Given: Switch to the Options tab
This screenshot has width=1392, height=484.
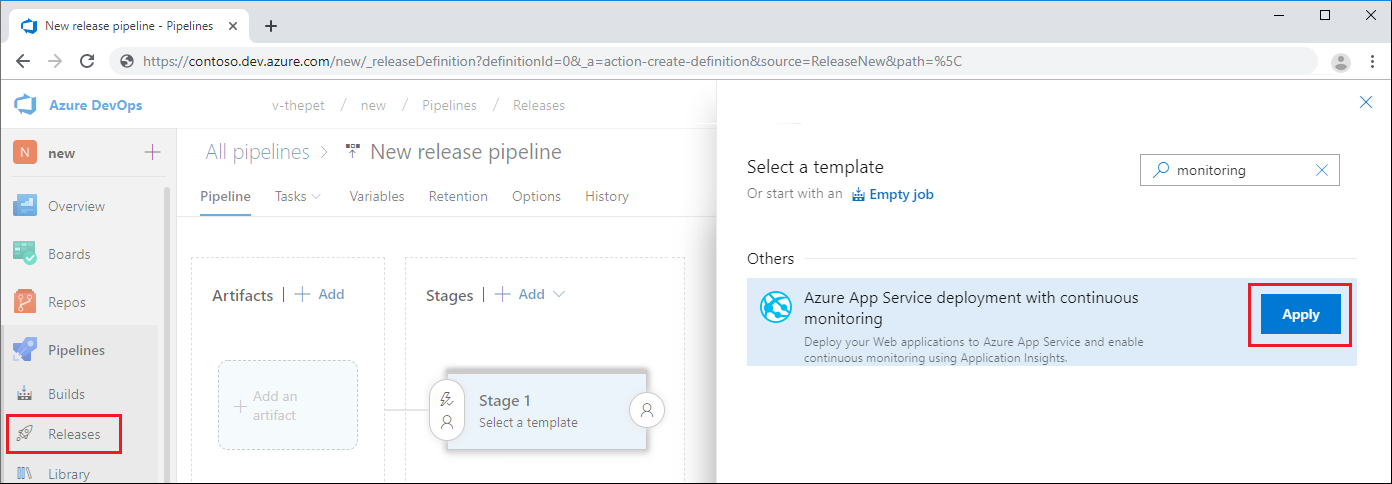Looking at the screenshot, I should tap(536, 196).
